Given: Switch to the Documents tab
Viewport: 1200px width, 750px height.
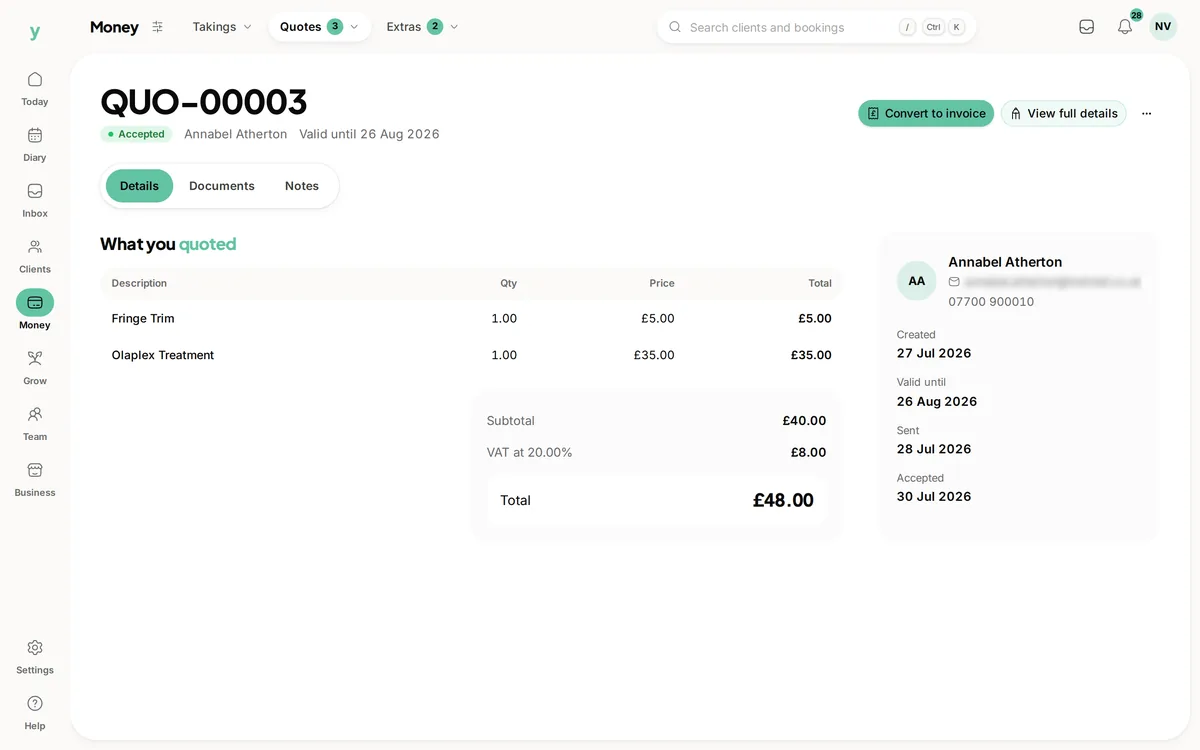Looking at the screenshot, I should (x=222, y=186).
